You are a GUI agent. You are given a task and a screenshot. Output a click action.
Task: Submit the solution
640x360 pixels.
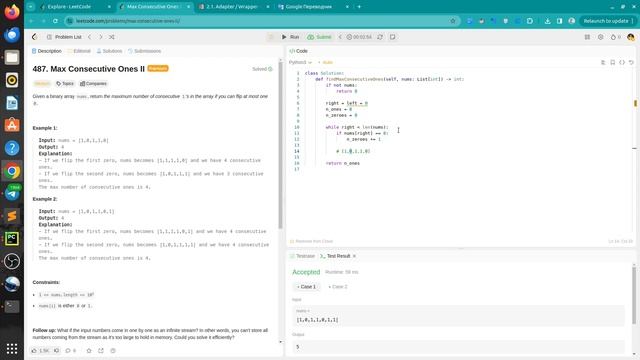point(319,37)
